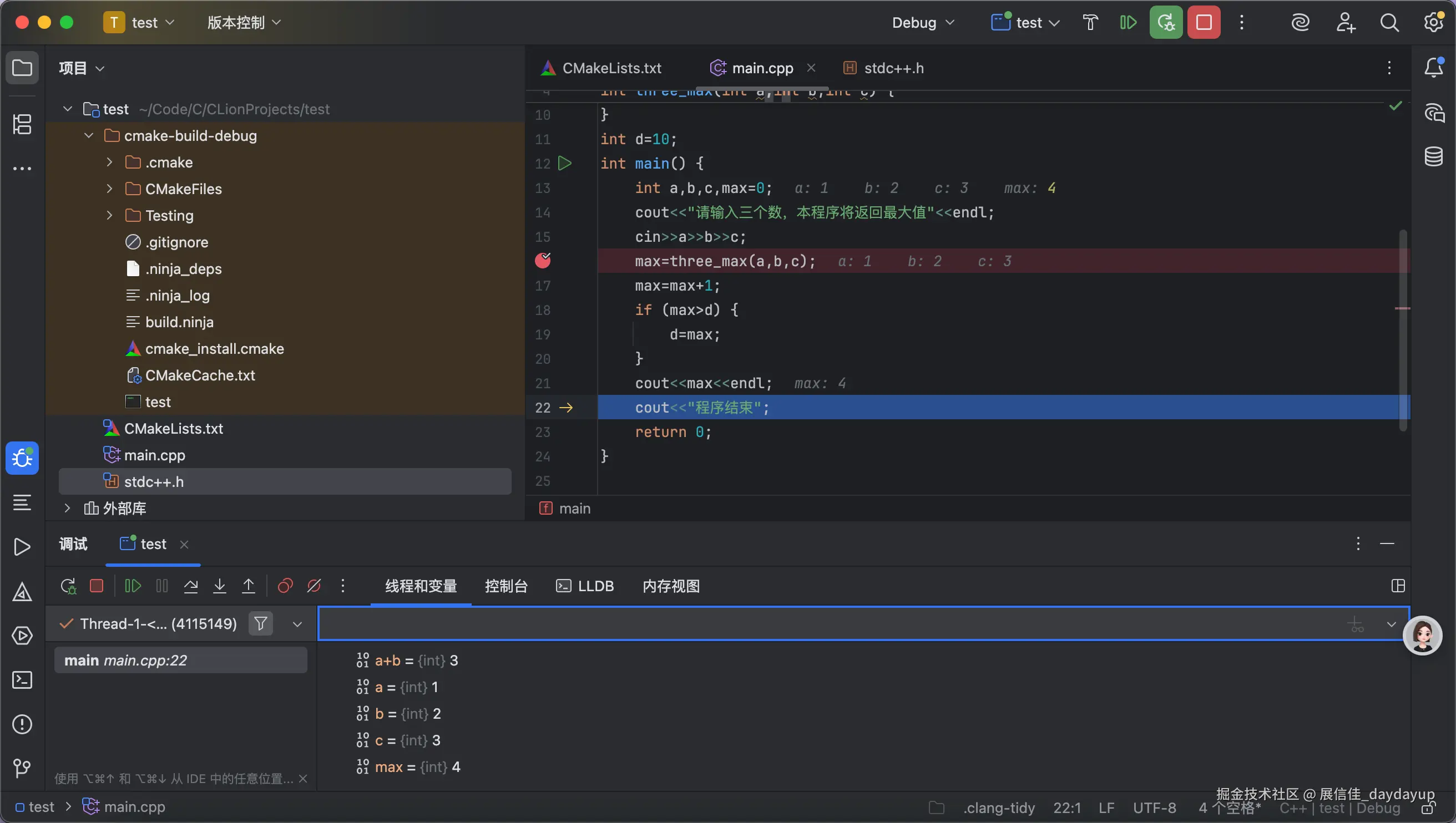Expand the CMakeFiles folder
Image resolution: width=1456 pixels, height=823 pixels.
pos(110,189)
